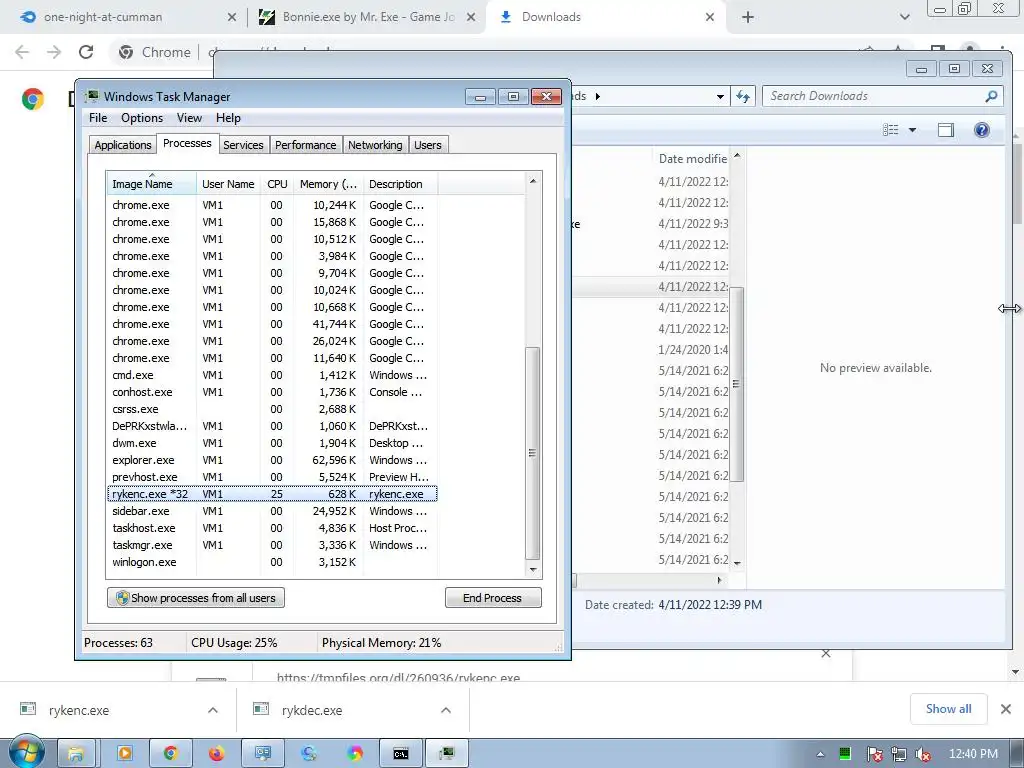Open the View menu in Task Manager
The image size is (1024, 768).
click(x=189, y=118)
